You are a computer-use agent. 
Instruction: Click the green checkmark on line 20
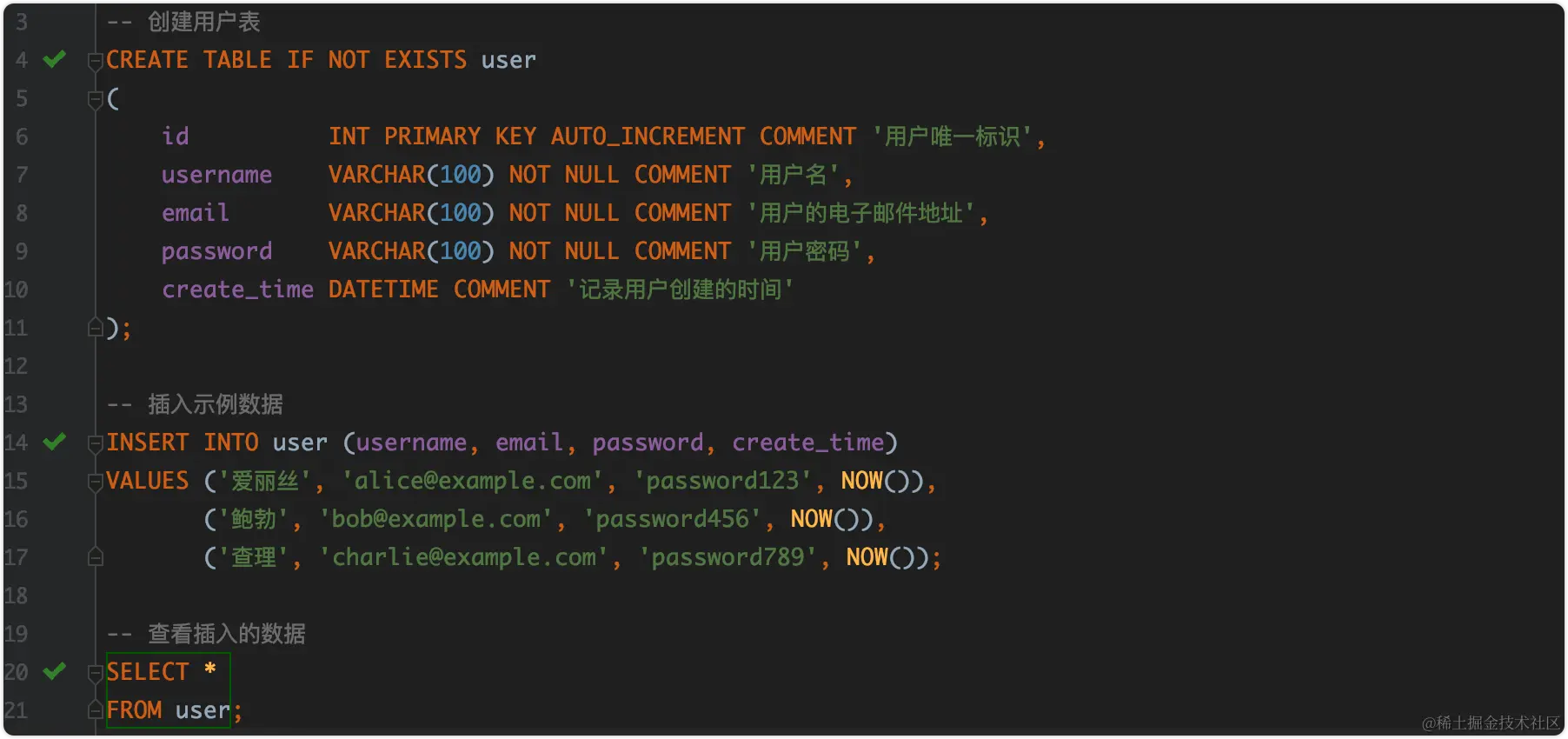[55, 671]
